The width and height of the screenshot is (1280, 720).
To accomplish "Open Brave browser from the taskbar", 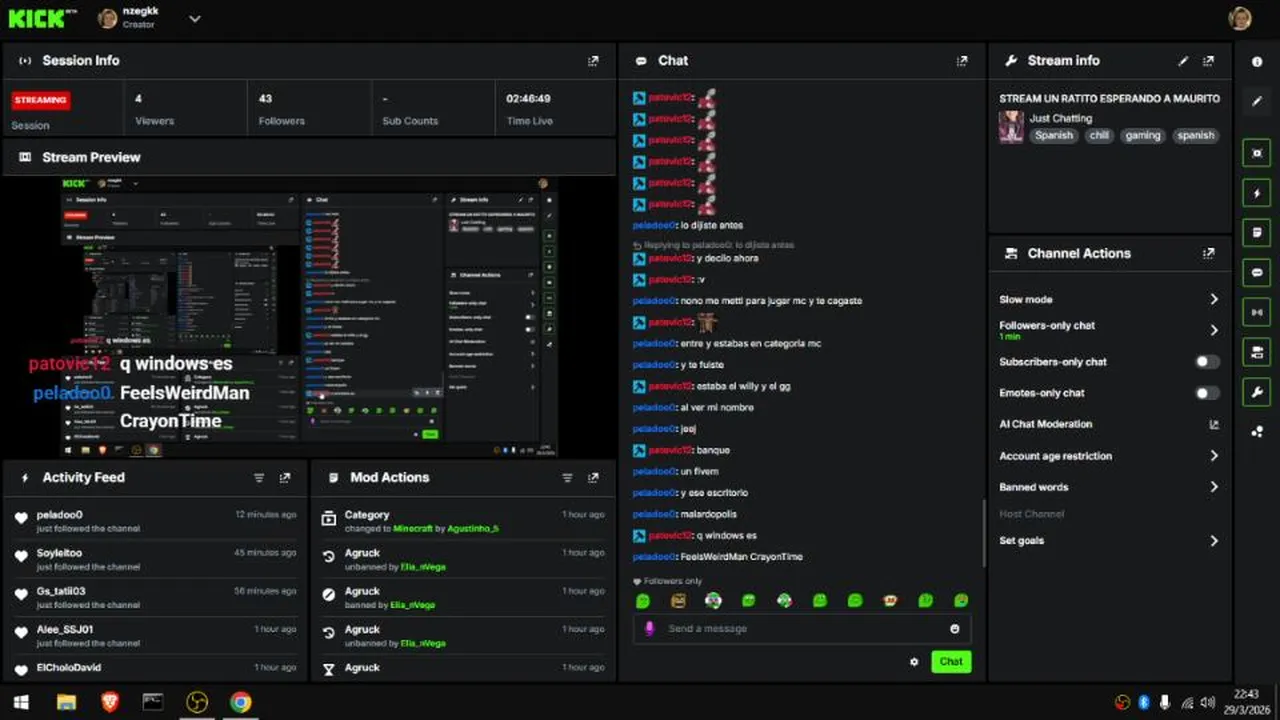I will [110, 702].
